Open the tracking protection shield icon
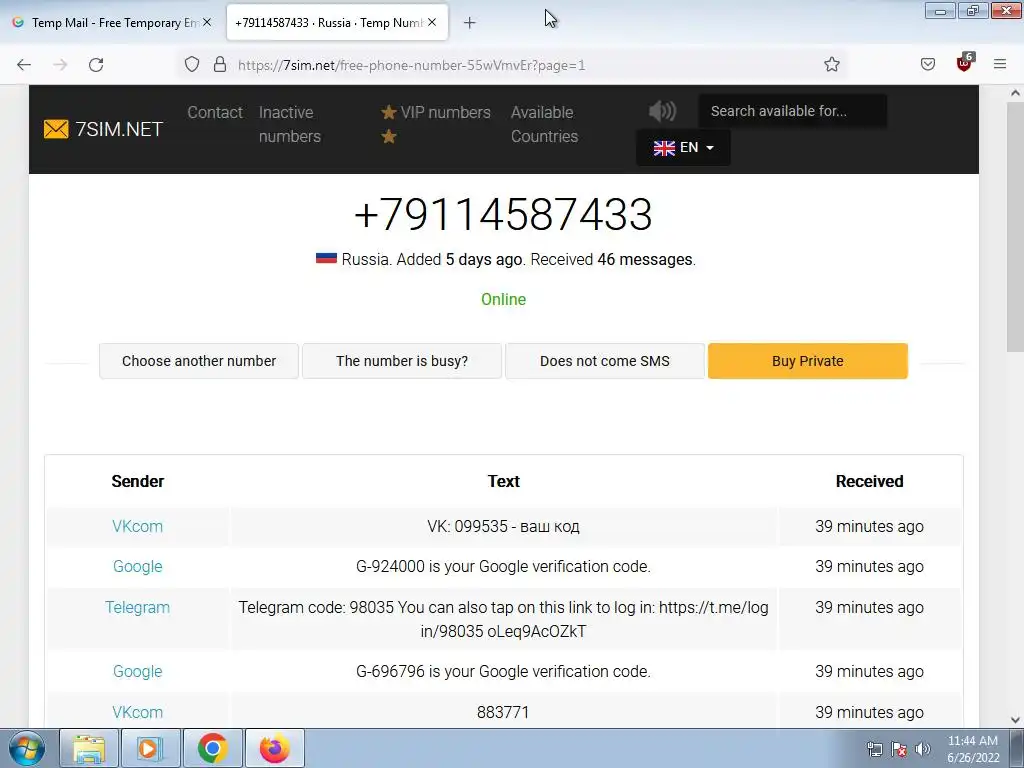 point(191,65)
